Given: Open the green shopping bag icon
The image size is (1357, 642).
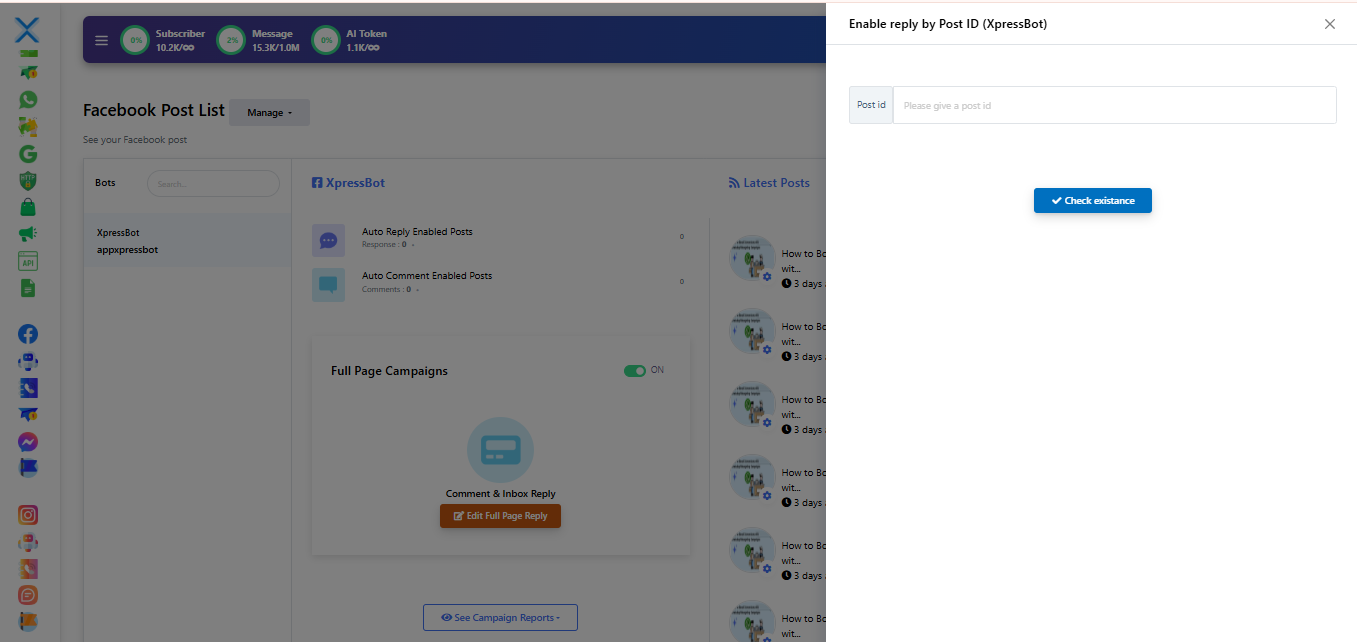Looking at the screenshot, I should pyautogui.click(x=28, y=208).
